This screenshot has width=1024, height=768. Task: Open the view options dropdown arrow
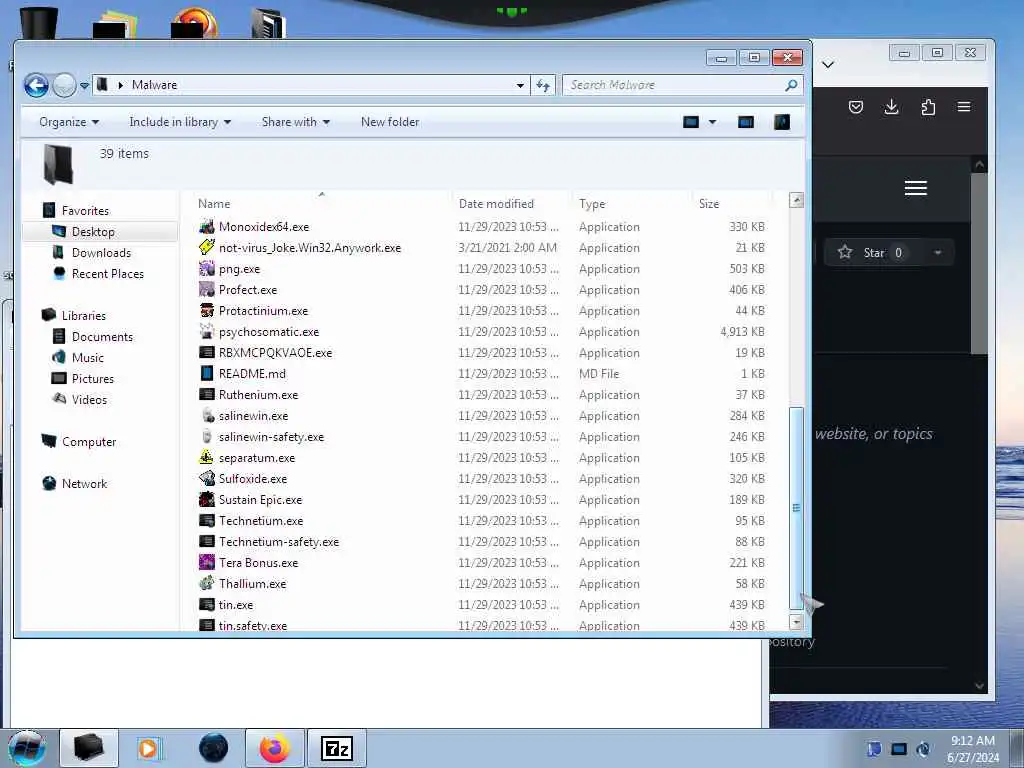click(x=712, y=122)
